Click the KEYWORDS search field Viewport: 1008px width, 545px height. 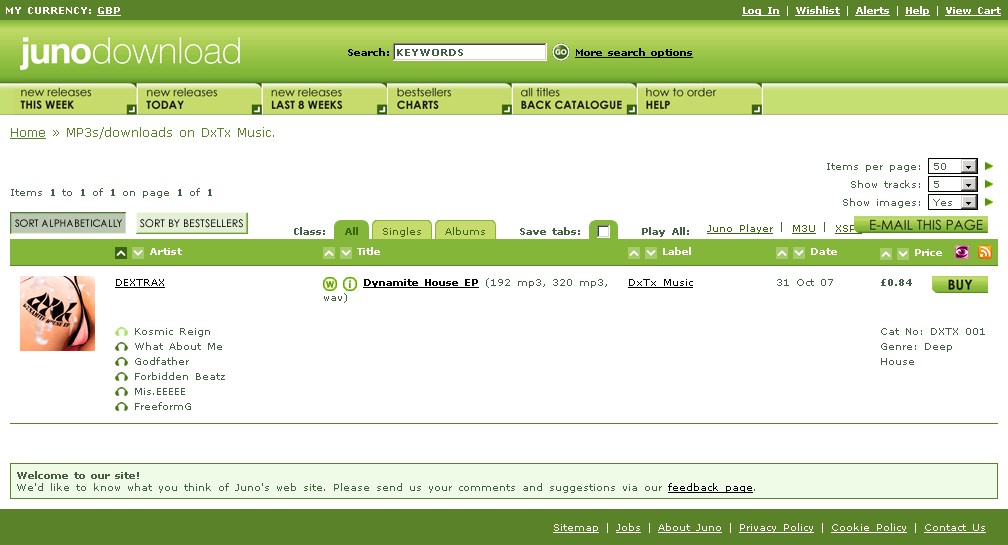pos(470,52)
